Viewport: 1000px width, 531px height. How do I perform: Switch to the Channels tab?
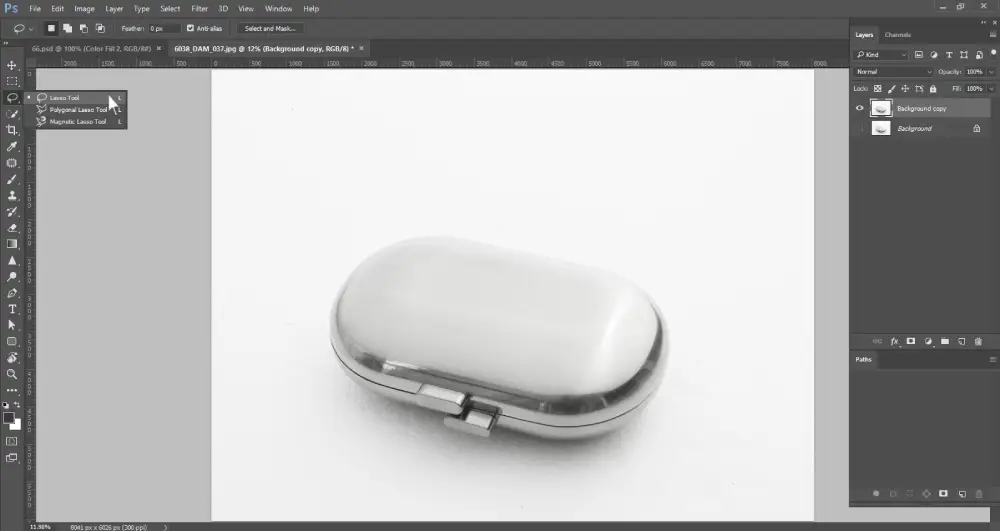pos(897,35)
